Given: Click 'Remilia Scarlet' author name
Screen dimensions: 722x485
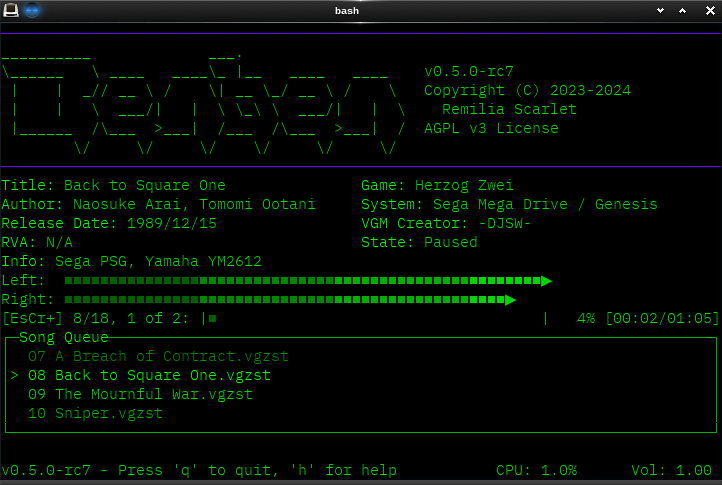Looking at the screenshot, I should tap(509, 109).
